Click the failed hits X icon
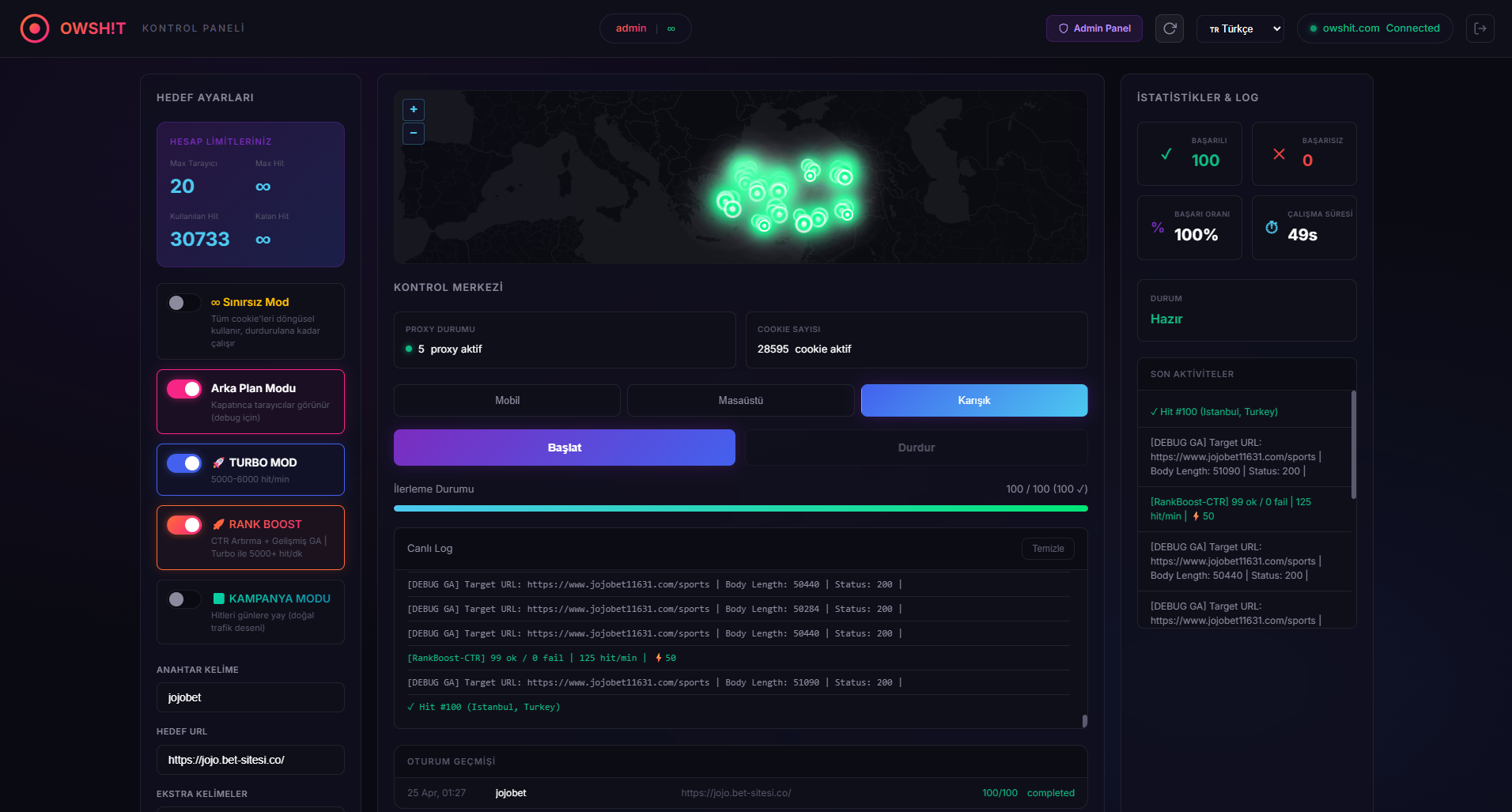Screen dimensions: 1512x812 coord(1279,154)
